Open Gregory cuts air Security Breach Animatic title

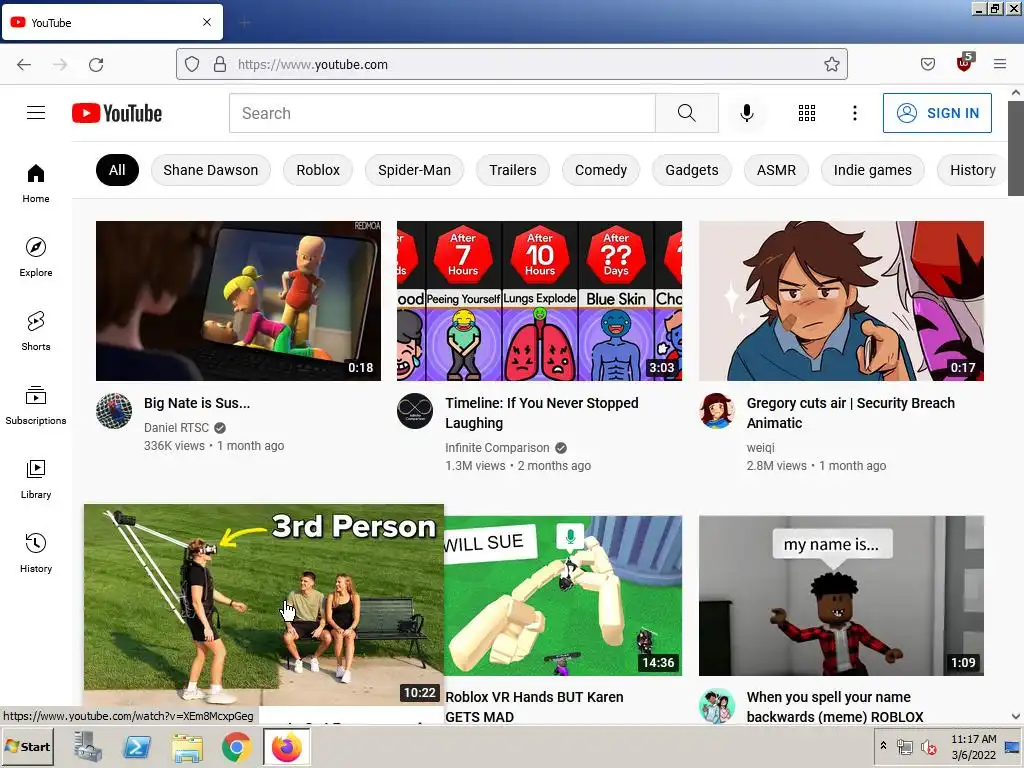[850, 413]
